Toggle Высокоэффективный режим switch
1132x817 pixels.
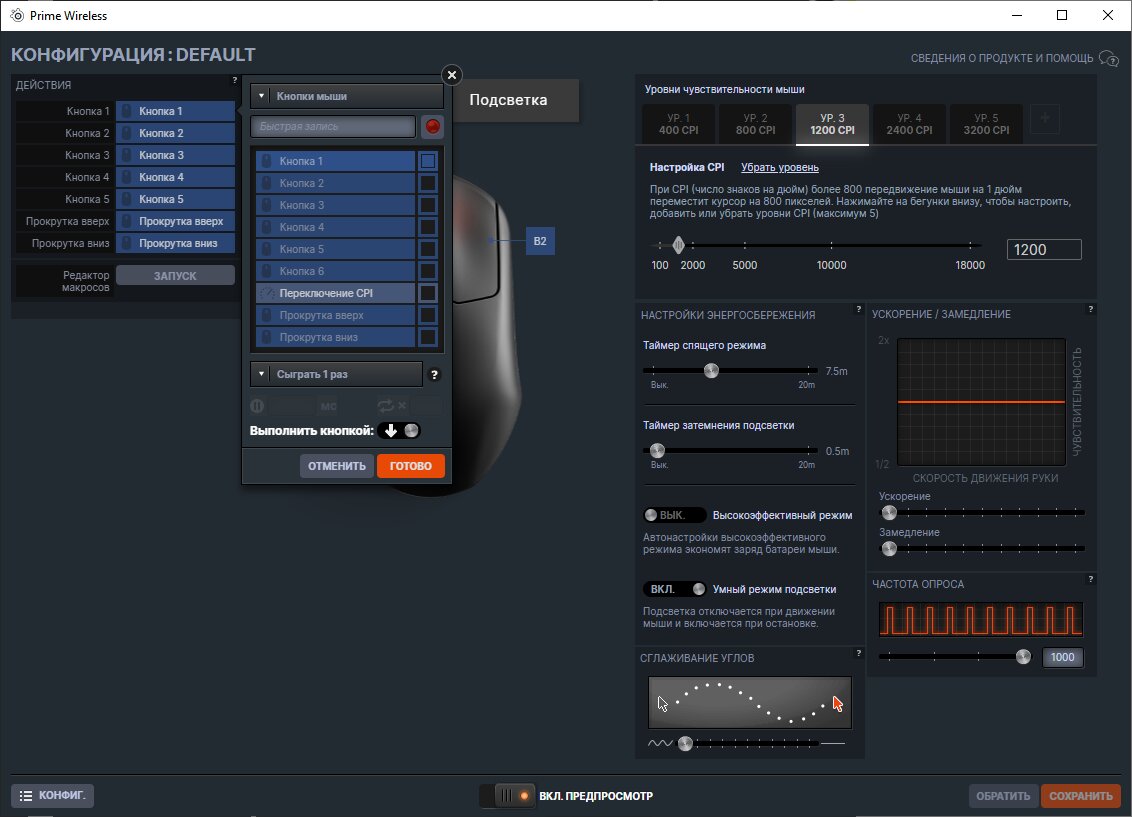click(674, 515)
